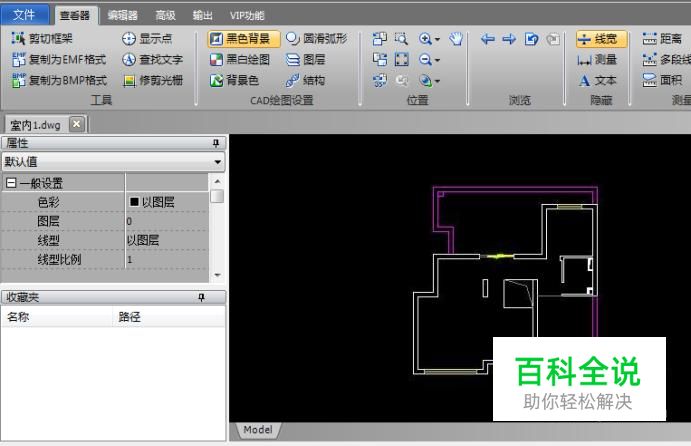Toggle Line Width (线宽) display

(601, 39)
